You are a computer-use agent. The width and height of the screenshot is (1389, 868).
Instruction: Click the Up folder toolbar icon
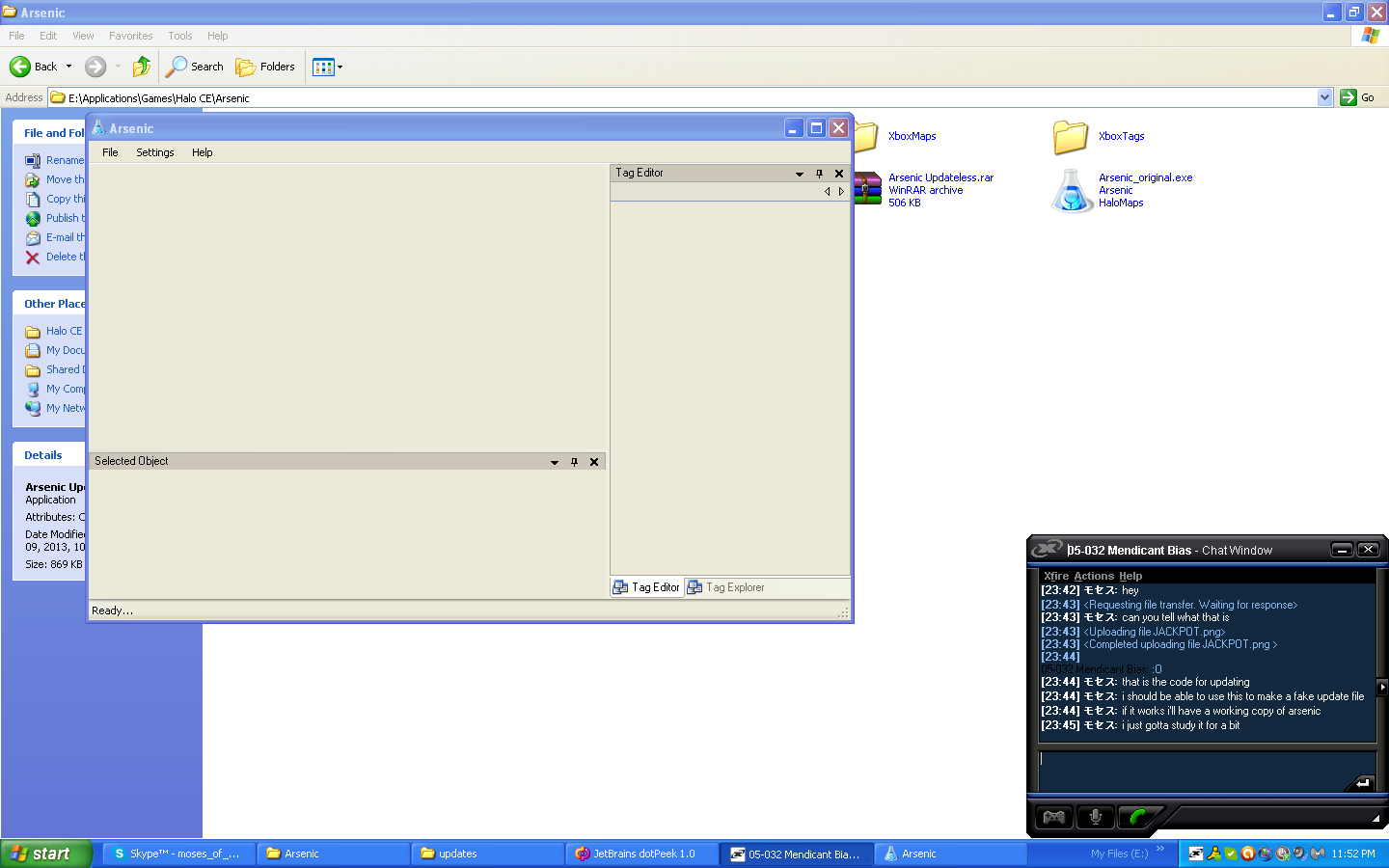coord(142,67)
